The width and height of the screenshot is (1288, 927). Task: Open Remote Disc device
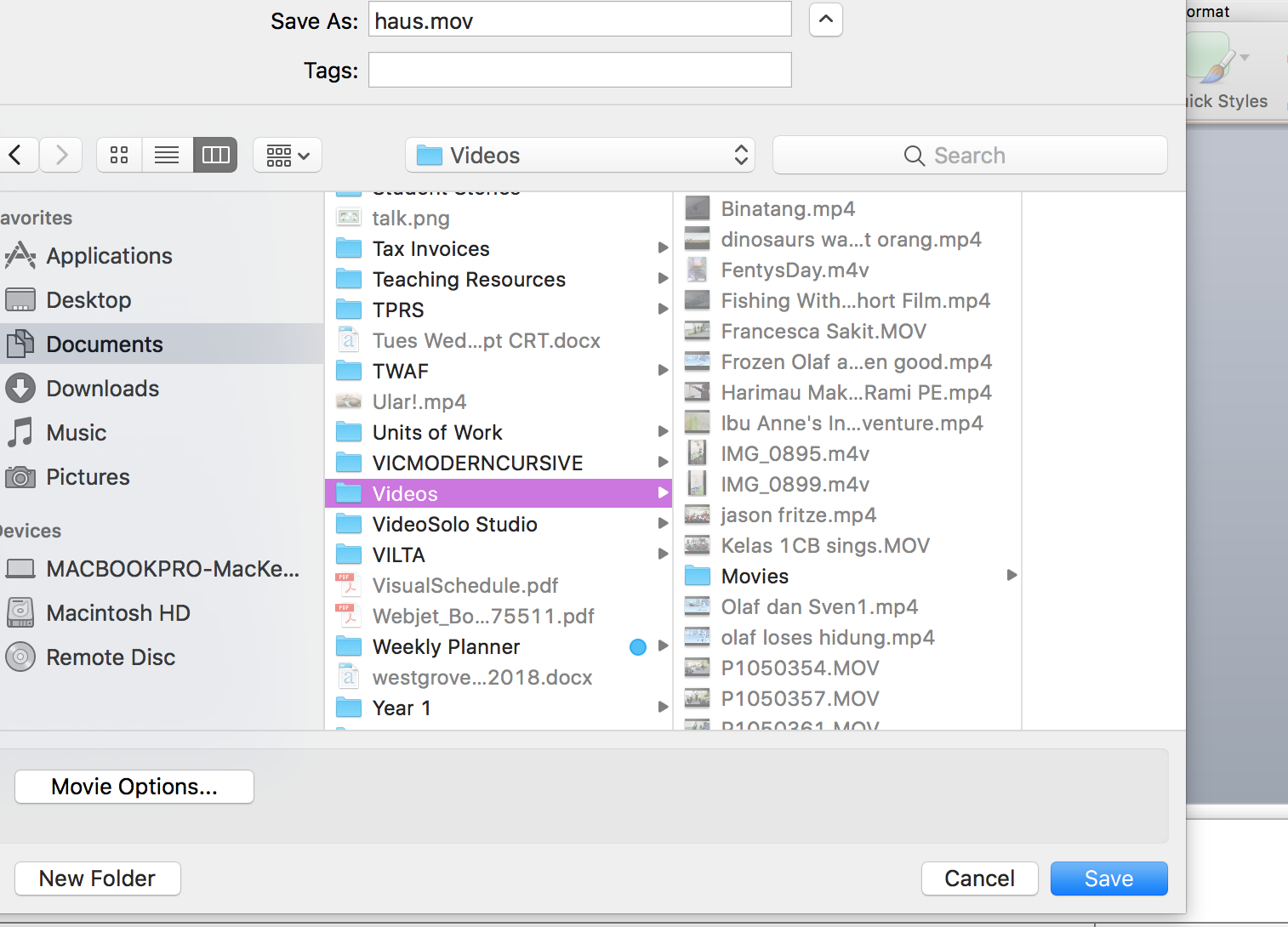point(111,657)
